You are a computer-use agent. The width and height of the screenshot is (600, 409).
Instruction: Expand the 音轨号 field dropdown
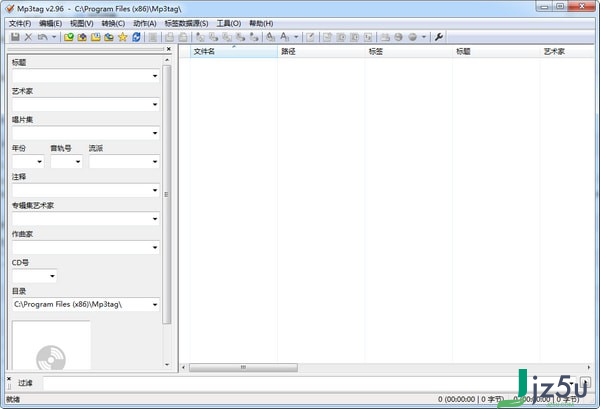78,162
